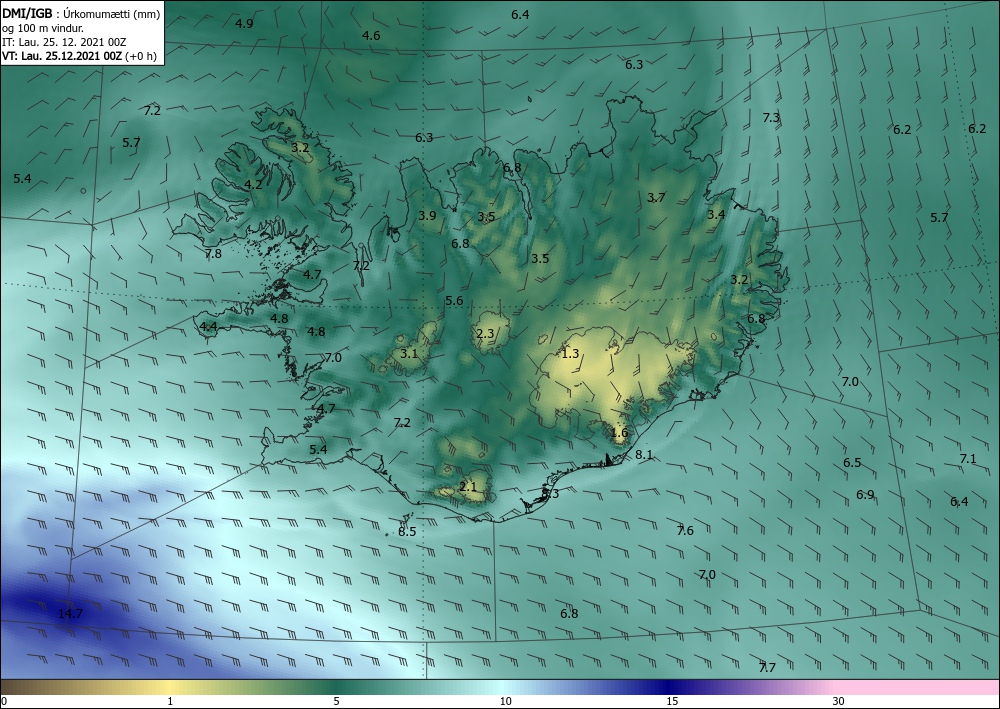Click the 1.6 value on the glacier's southern tip
The height and width of the screenshot is (709, 1000).
(619, 433)
